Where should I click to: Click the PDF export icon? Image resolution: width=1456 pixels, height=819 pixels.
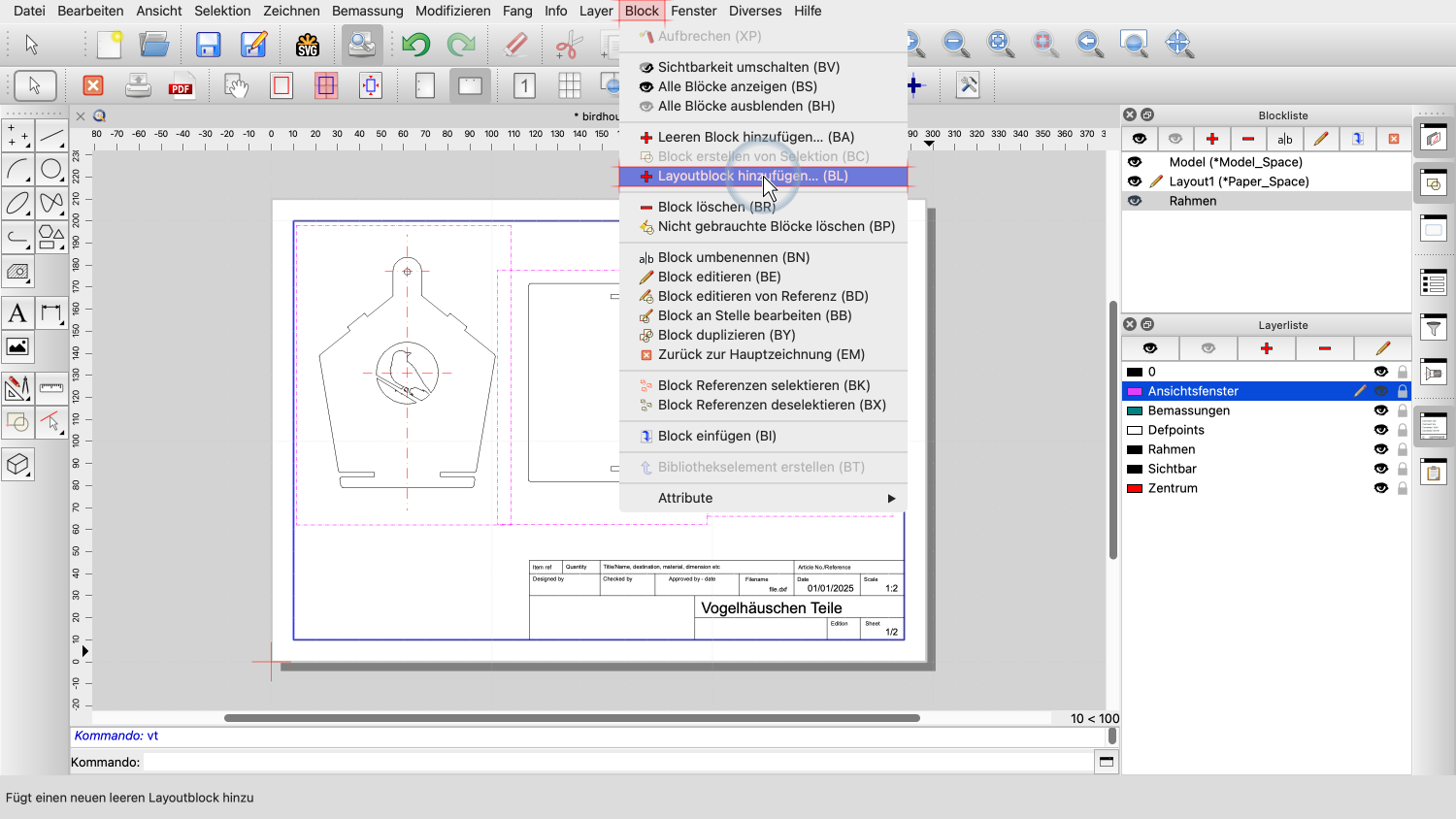181,86
